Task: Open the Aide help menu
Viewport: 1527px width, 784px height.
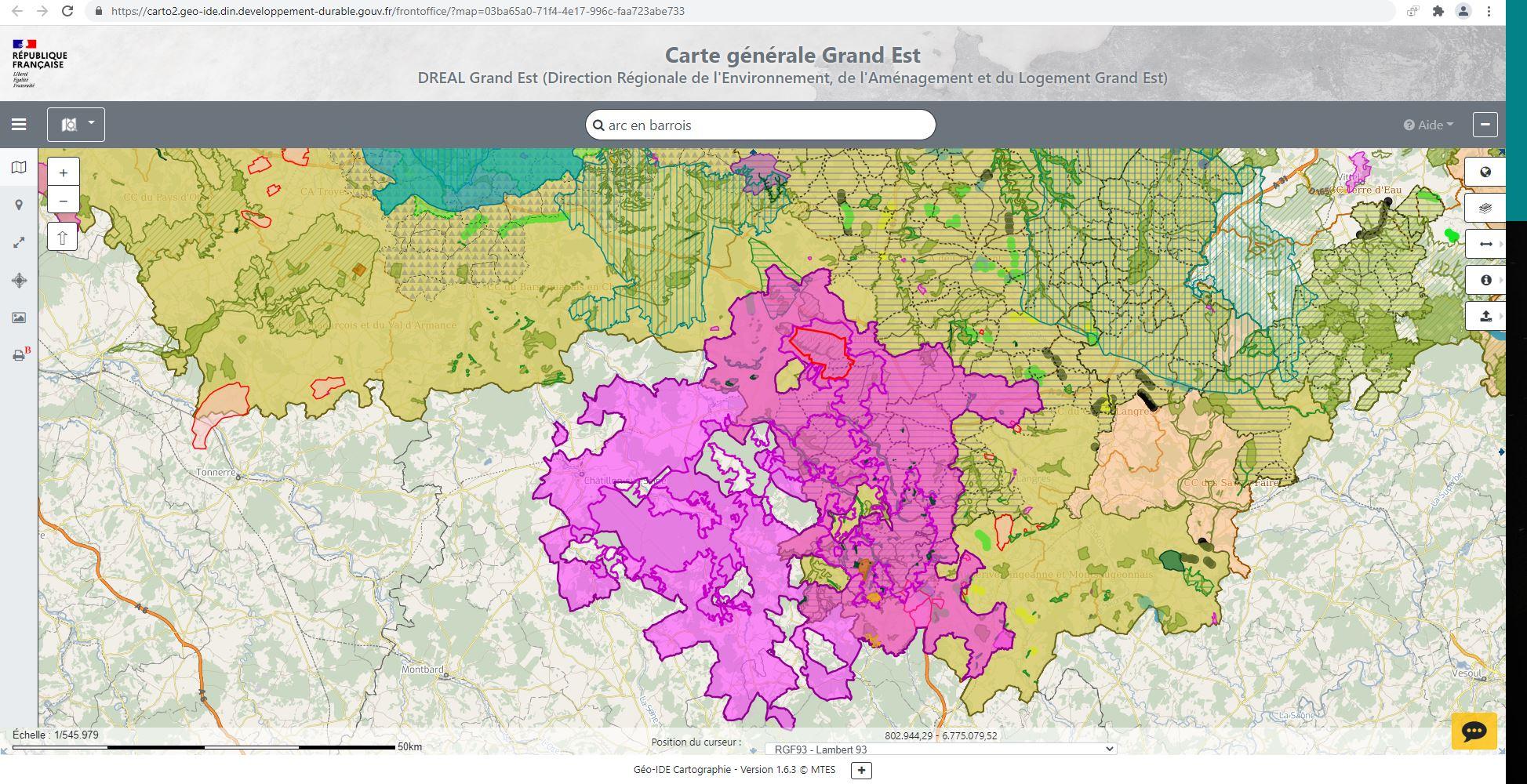Action: (x=1428, y=125)
